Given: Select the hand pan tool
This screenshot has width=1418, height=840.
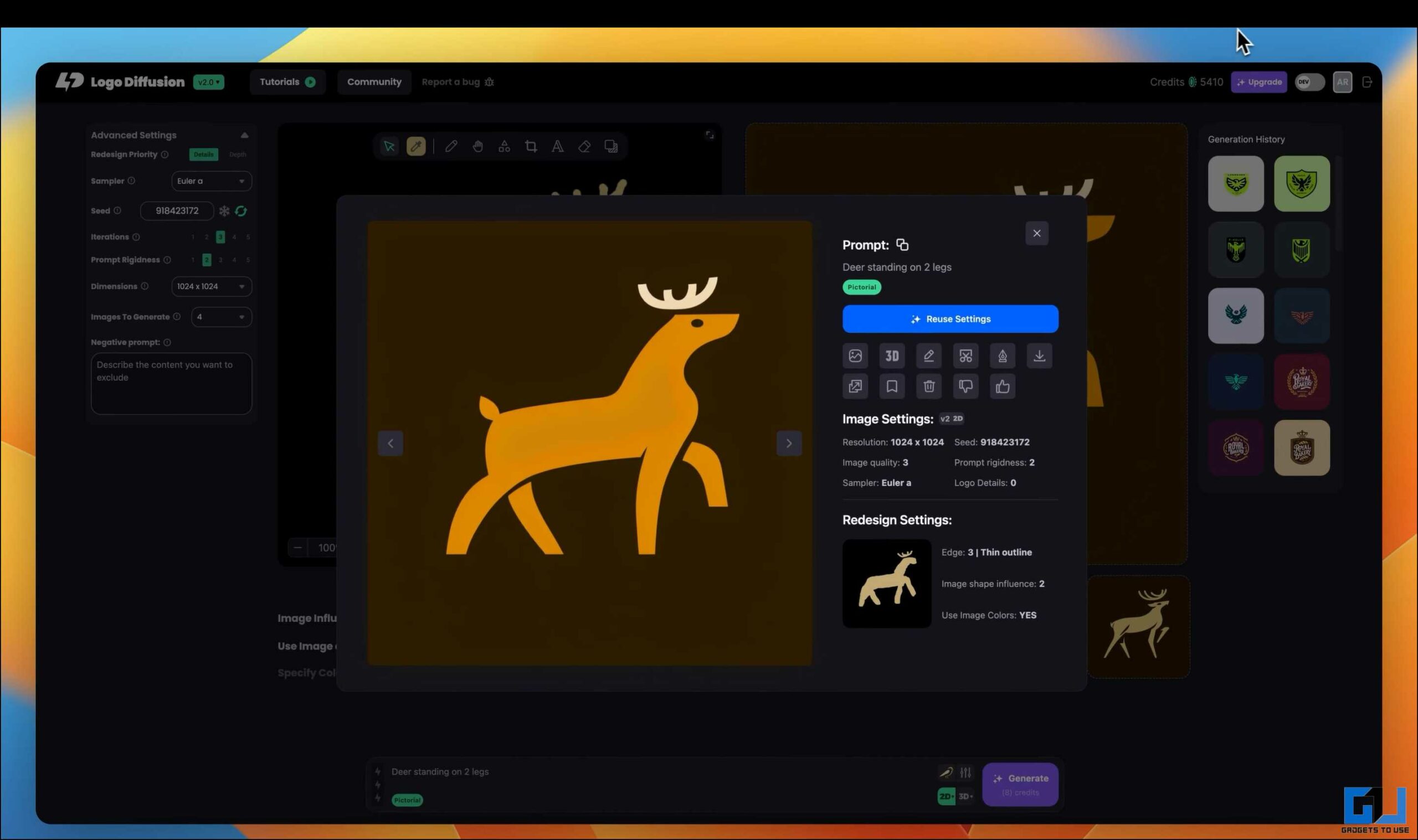Looking at the screenshot, I should coord(478,146).
